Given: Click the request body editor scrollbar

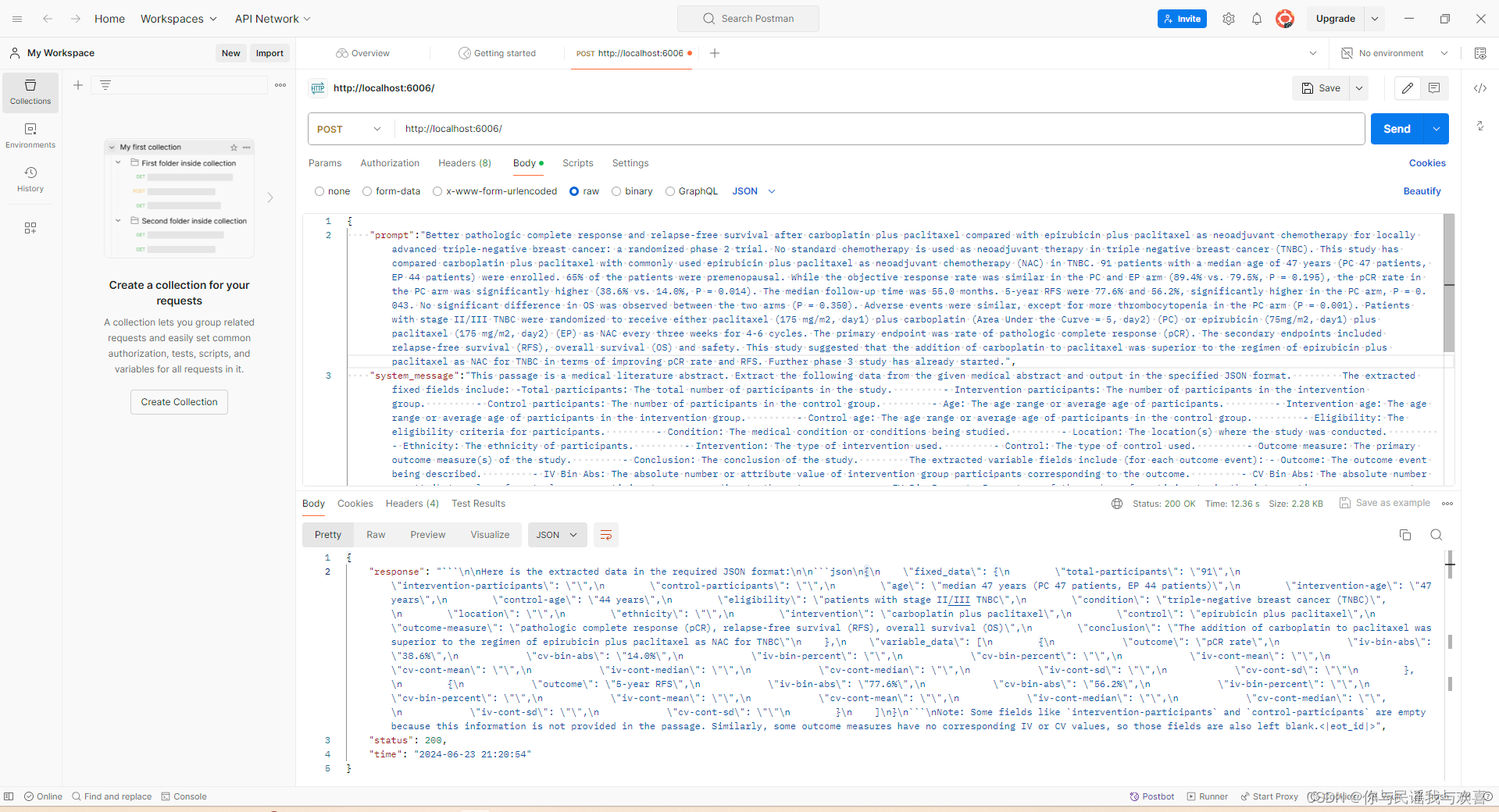Looking at the screenshot, I should 1449,283.
